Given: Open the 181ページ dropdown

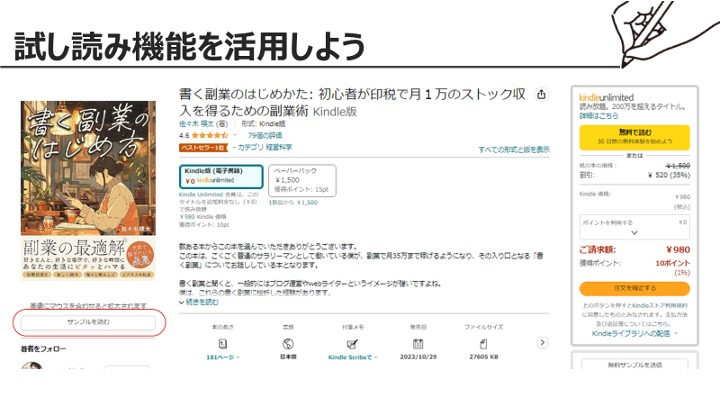Looking at the screenshot, I should (x=223, y=357).
